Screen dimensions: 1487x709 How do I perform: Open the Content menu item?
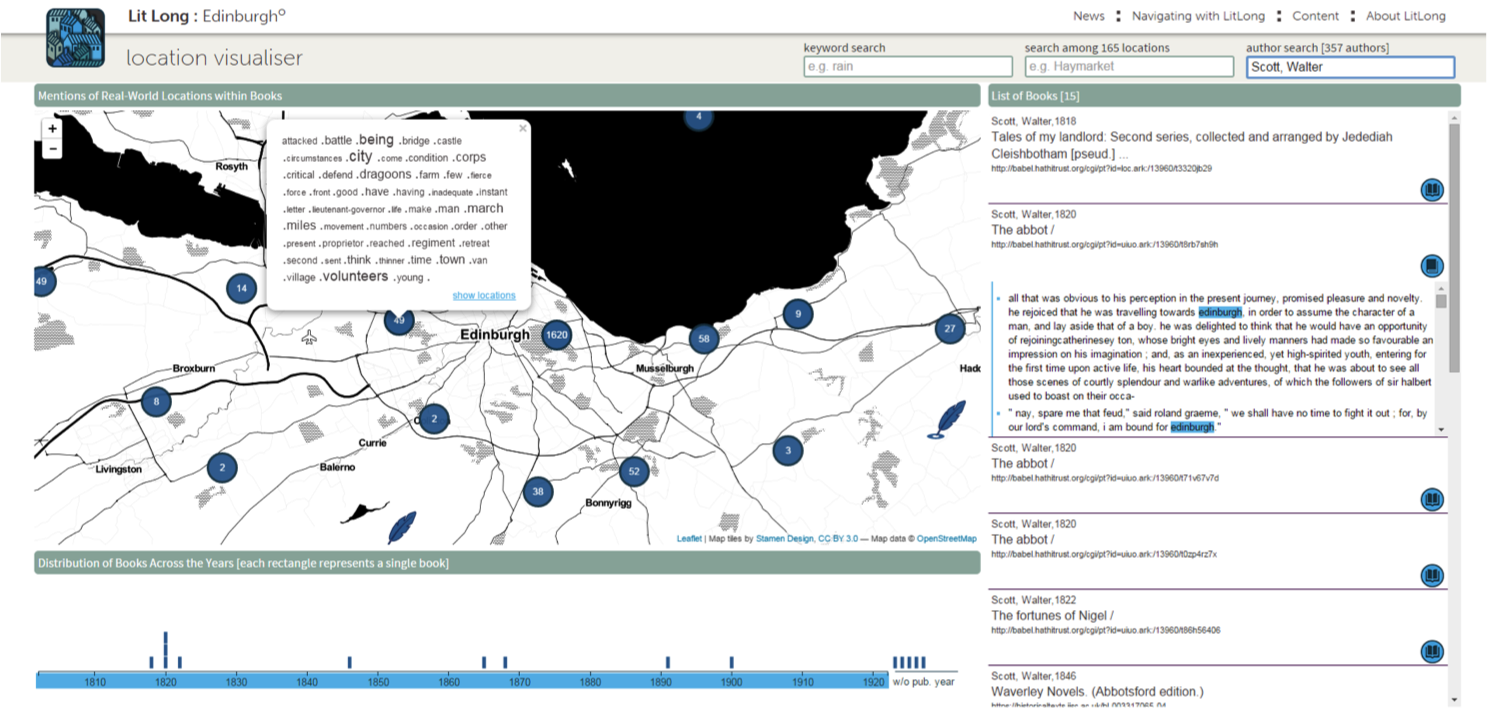(x=1315, y=16)
